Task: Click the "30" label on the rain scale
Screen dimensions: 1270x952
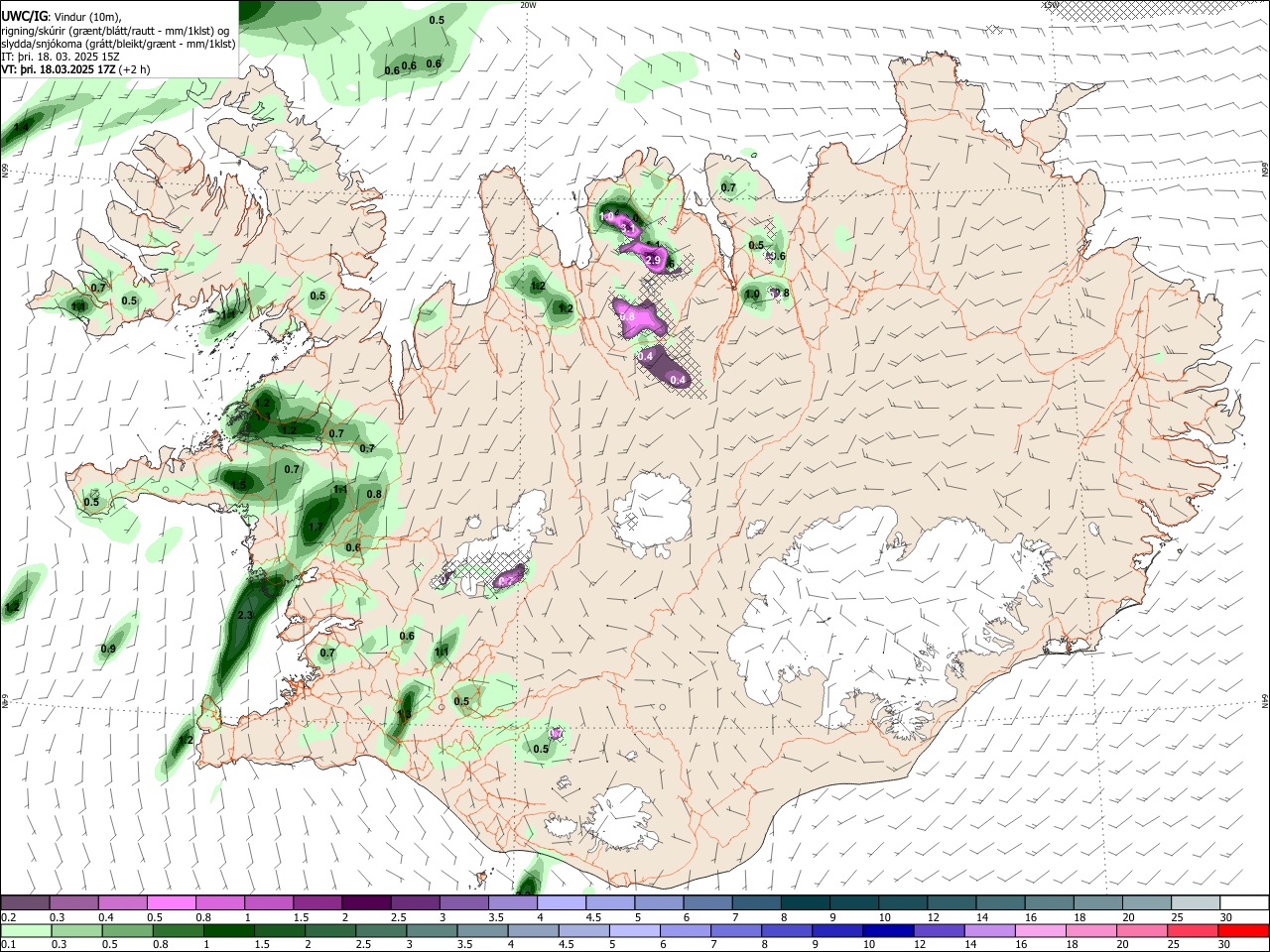Action: [x=1226, y=944]
